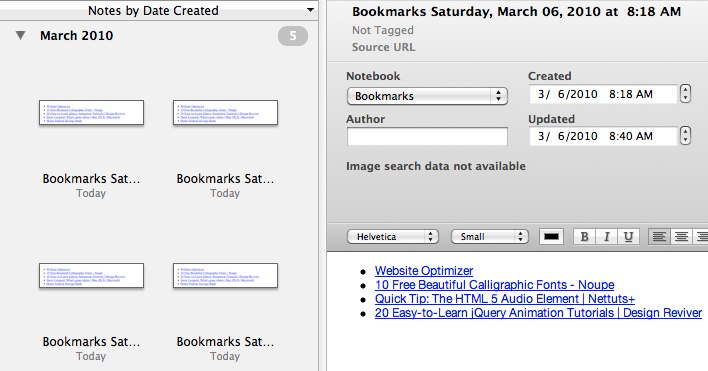This screenshot has height=371, width=708.
Task: Click the Author input field
Action: click(x=427, y=136)
